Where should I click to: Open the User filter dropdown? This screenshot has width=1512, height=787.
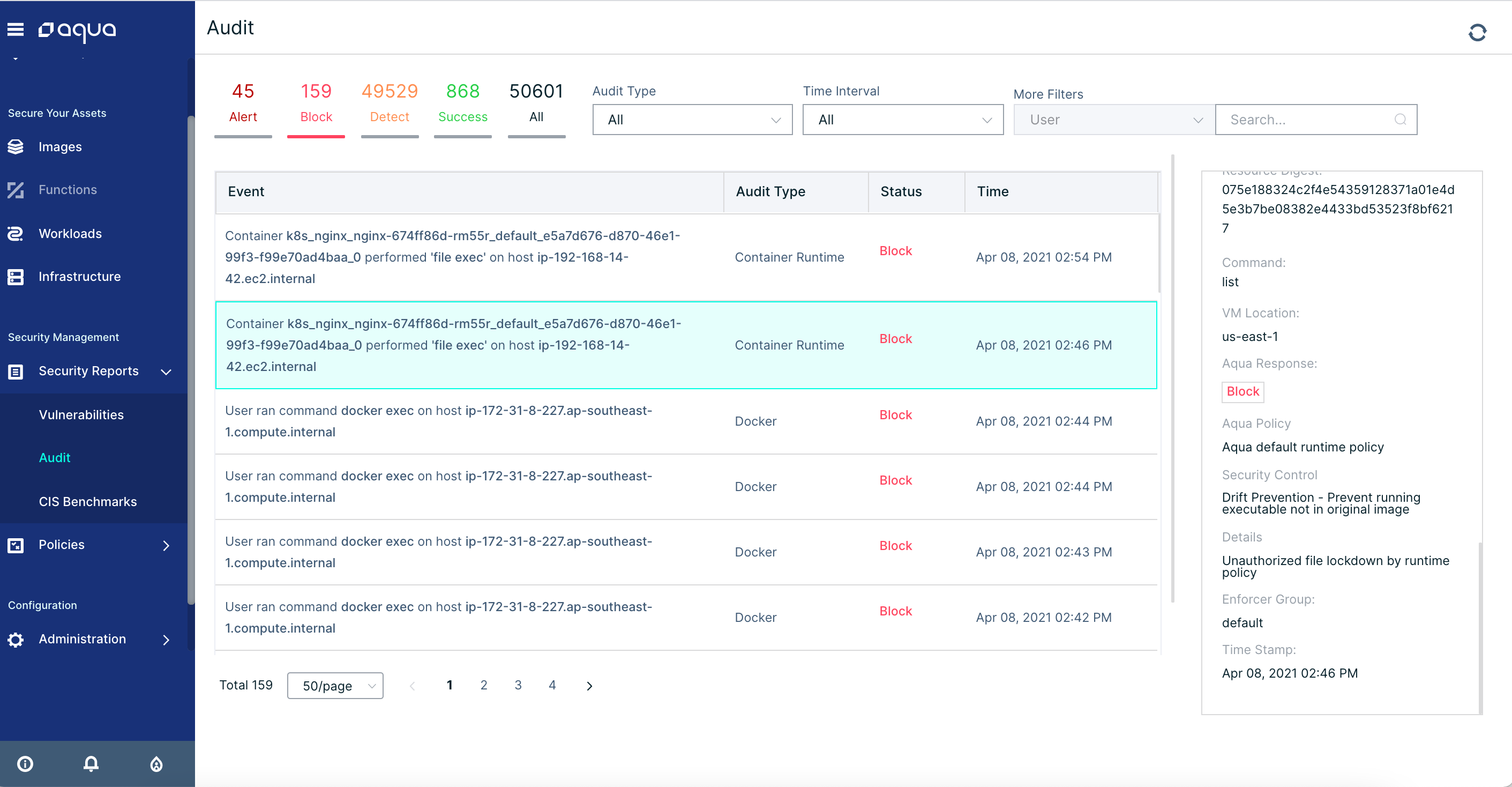click(x=1114, y=120)
